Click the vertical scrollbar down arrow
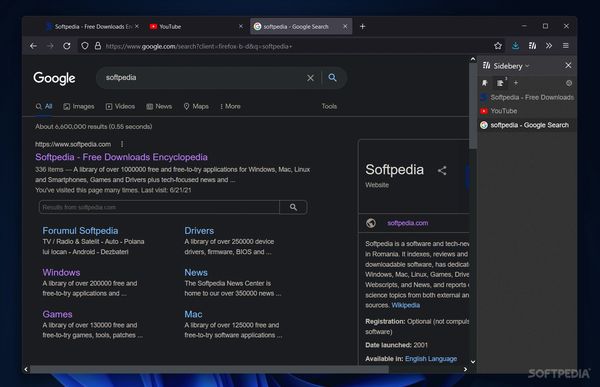The width and height of the screenshot is (600, 387). click(473, 362)
